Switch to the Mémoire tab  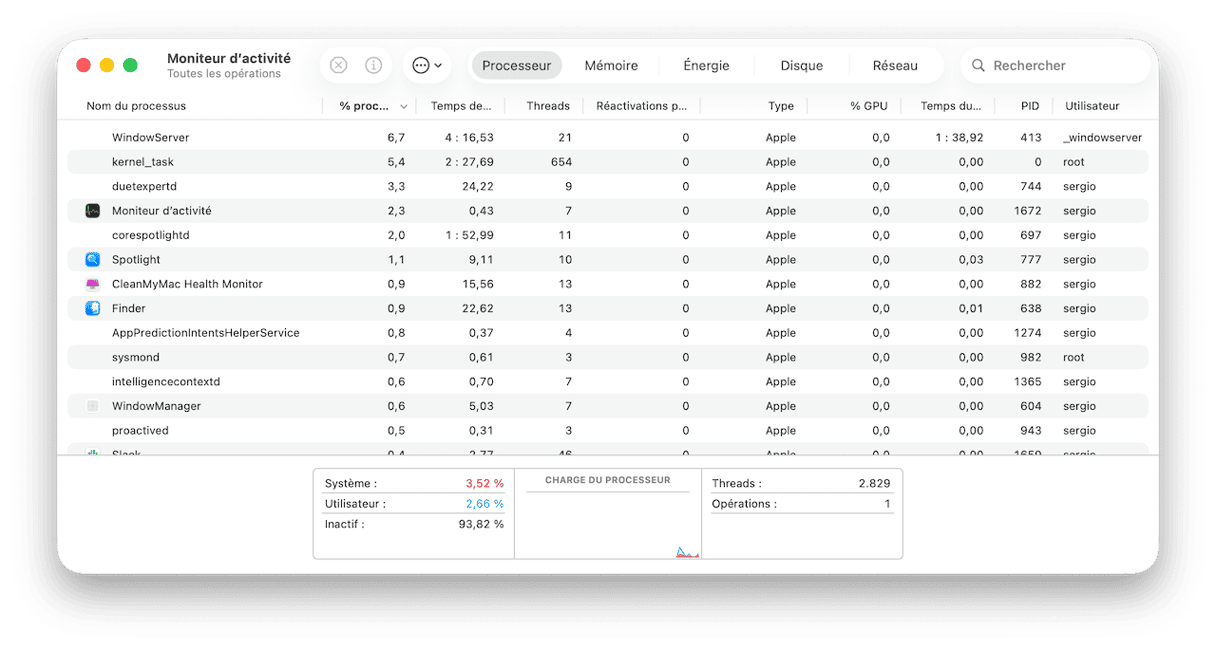pyautogui.click(x=611, y=65)
